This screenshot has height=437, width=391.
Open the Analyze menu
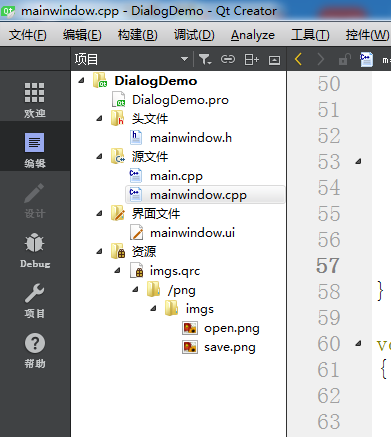253,35
